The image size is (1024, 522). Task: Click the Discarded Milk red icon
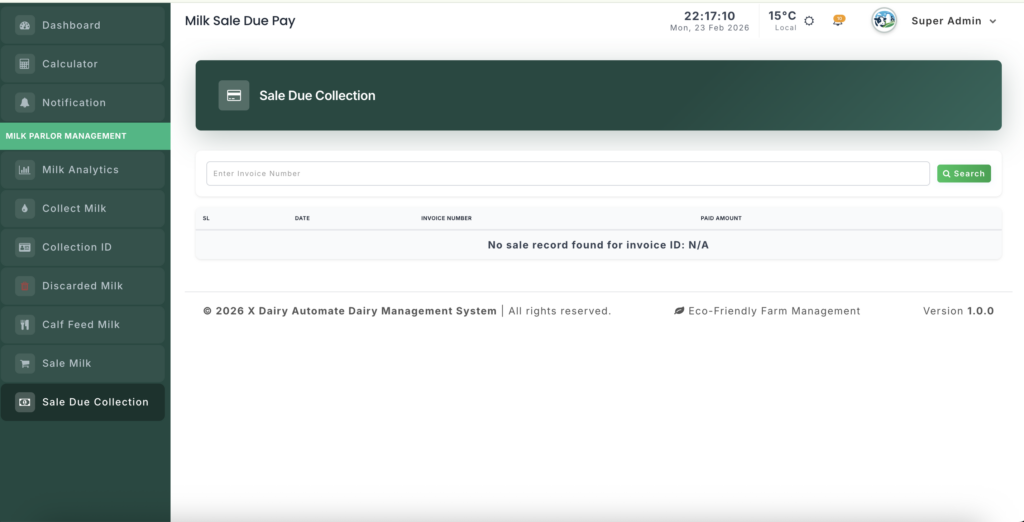pos(25,286)
